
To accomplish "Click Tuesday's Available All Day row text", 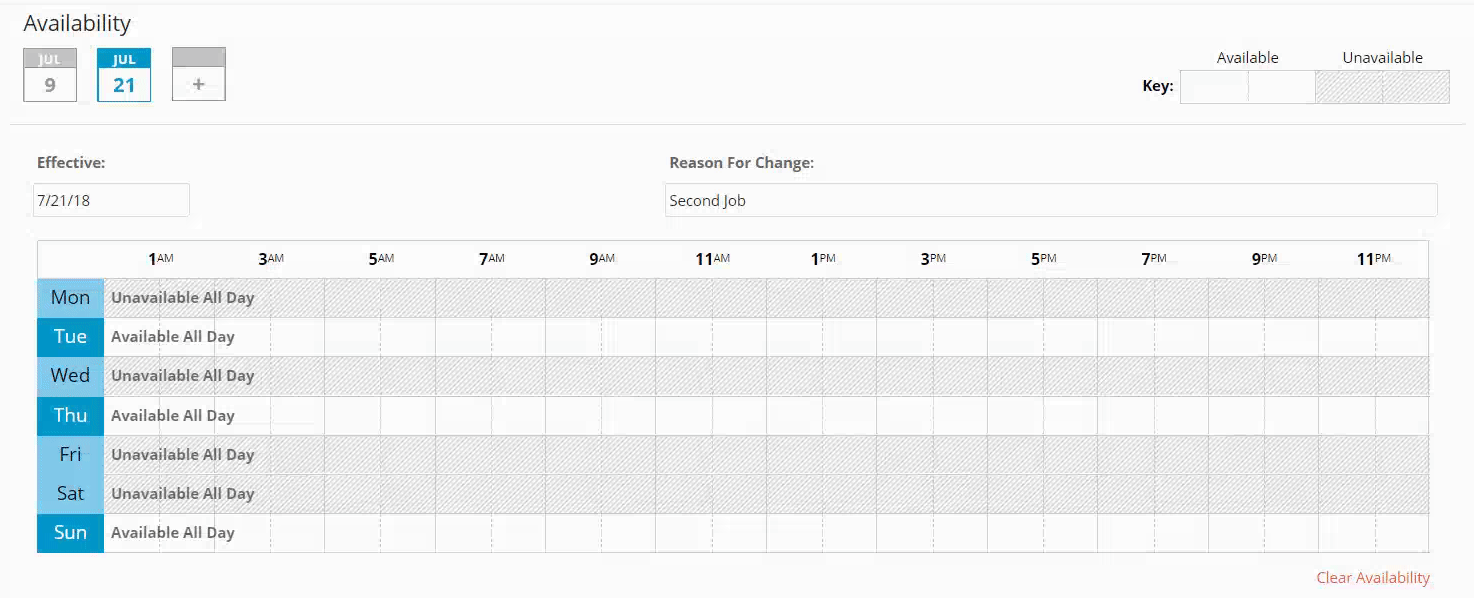I will click(173, 337).
